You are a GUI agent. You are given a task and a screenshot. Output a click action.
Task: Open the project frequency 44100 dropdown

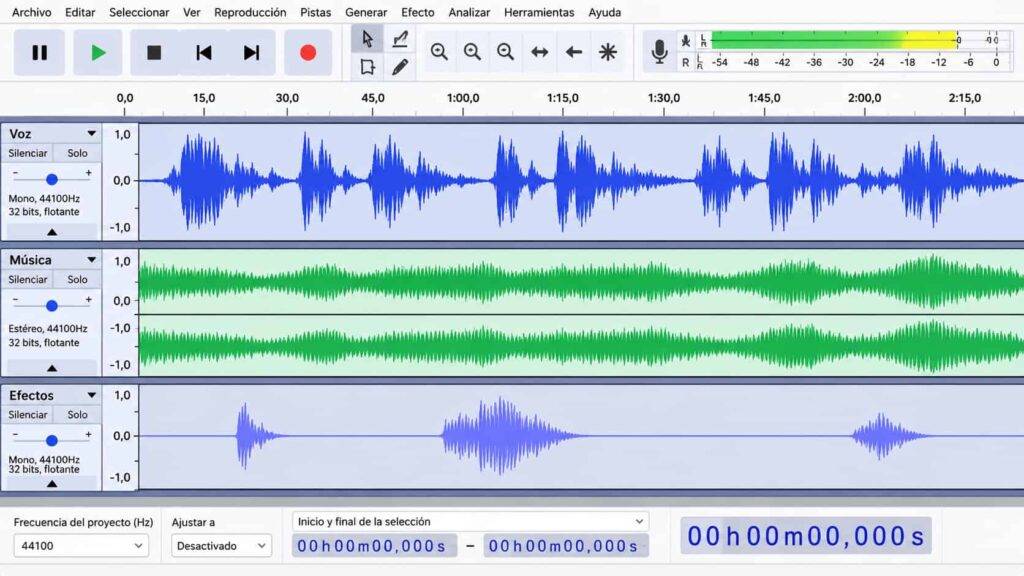tap(81, 545)
